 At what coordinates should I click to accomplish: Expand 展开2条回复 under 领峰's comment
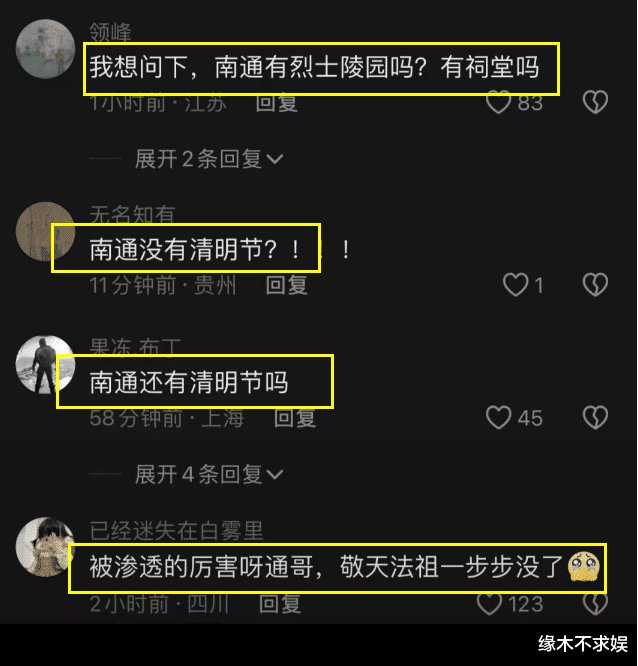pyautogui.click(x=209, y=159)
